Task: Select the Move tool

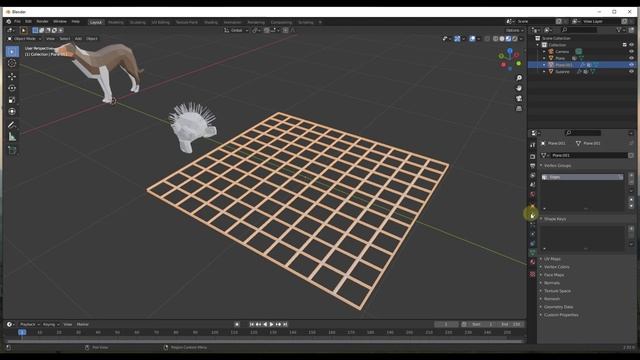Action: click(x=12, y=76)
